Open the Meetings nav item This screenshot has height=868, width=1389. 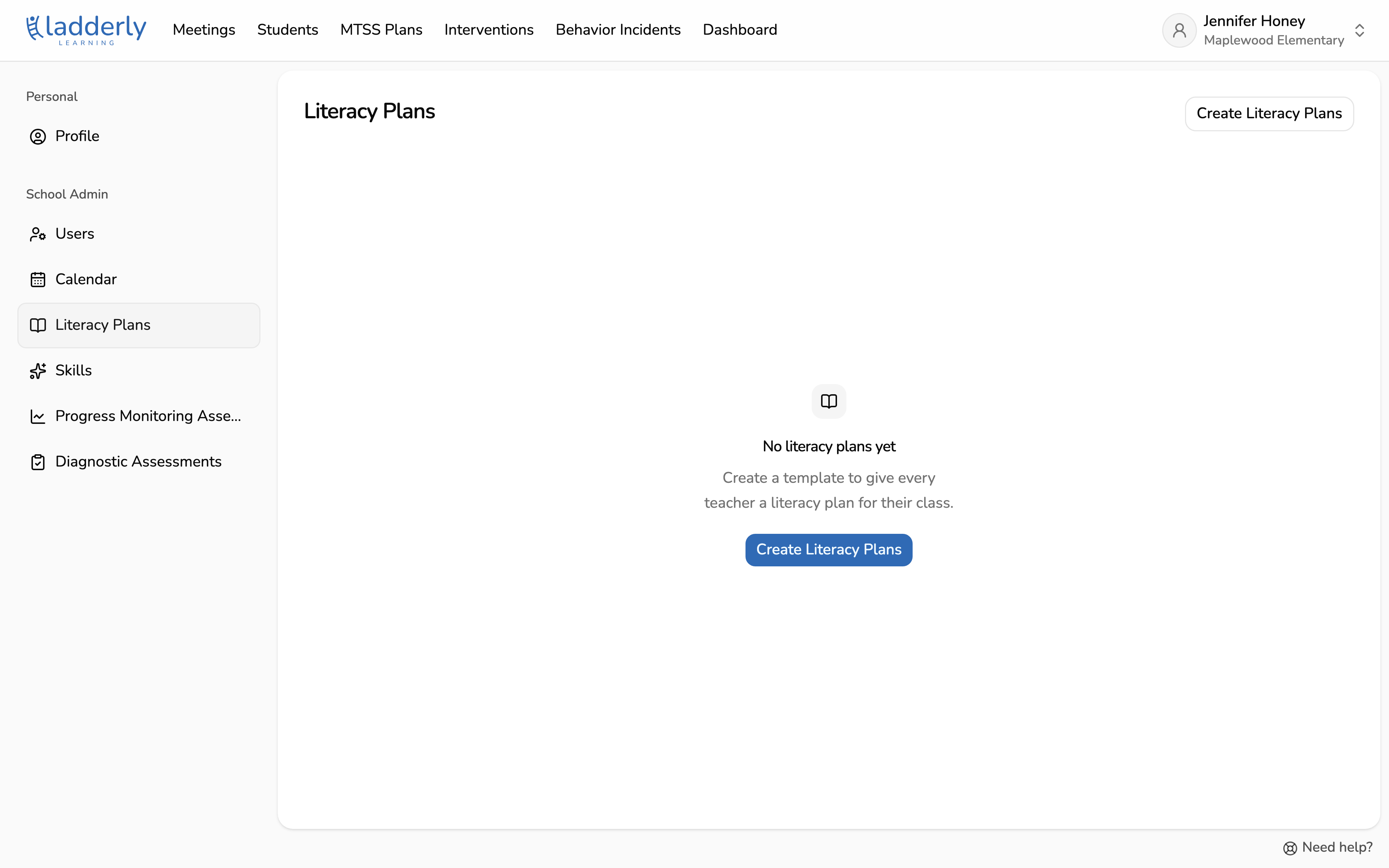[x=204, y=30]
